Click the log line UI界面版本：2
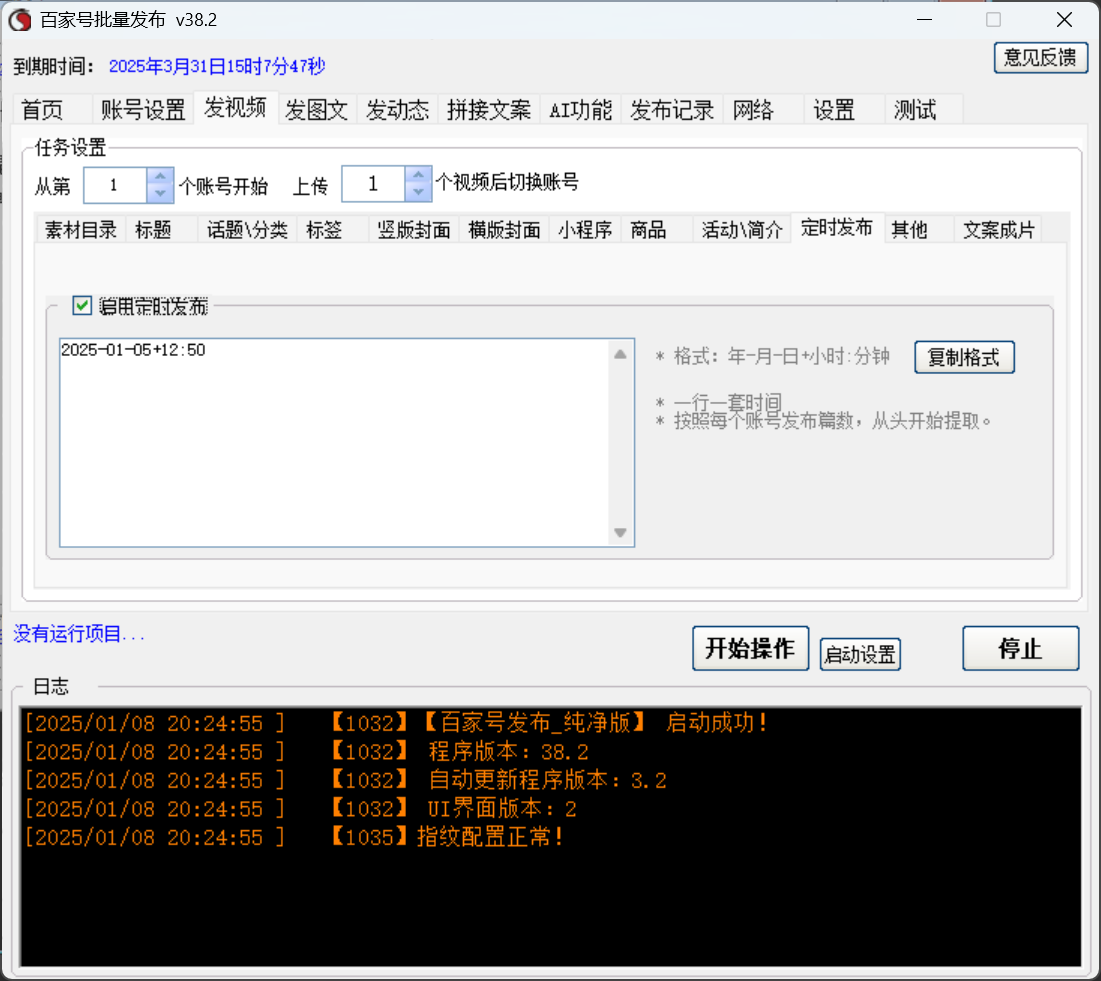The height and width of the screenshot is (981, 1101). (502, 809)
